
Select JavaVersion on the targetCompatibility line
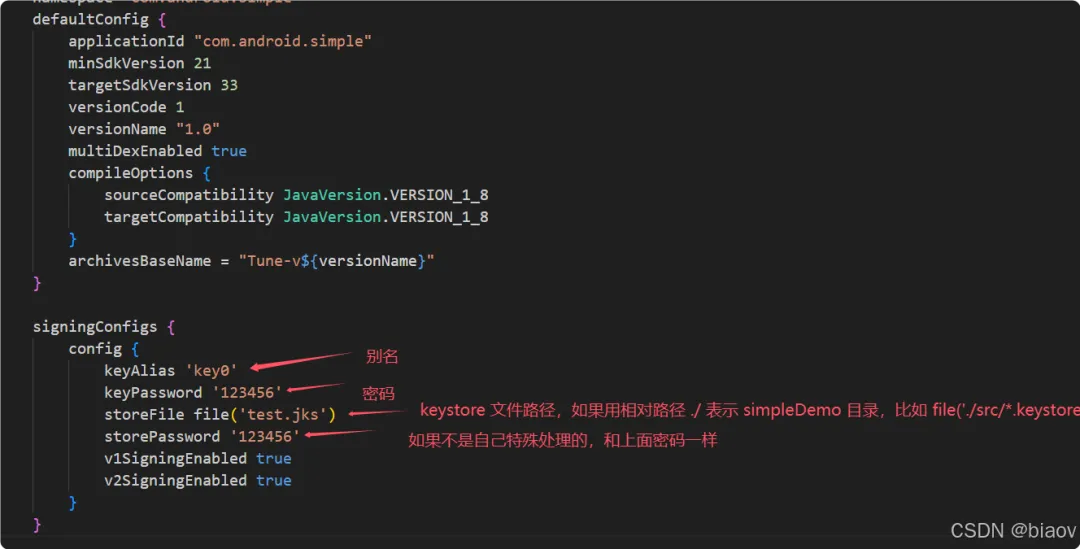[332, 217]
